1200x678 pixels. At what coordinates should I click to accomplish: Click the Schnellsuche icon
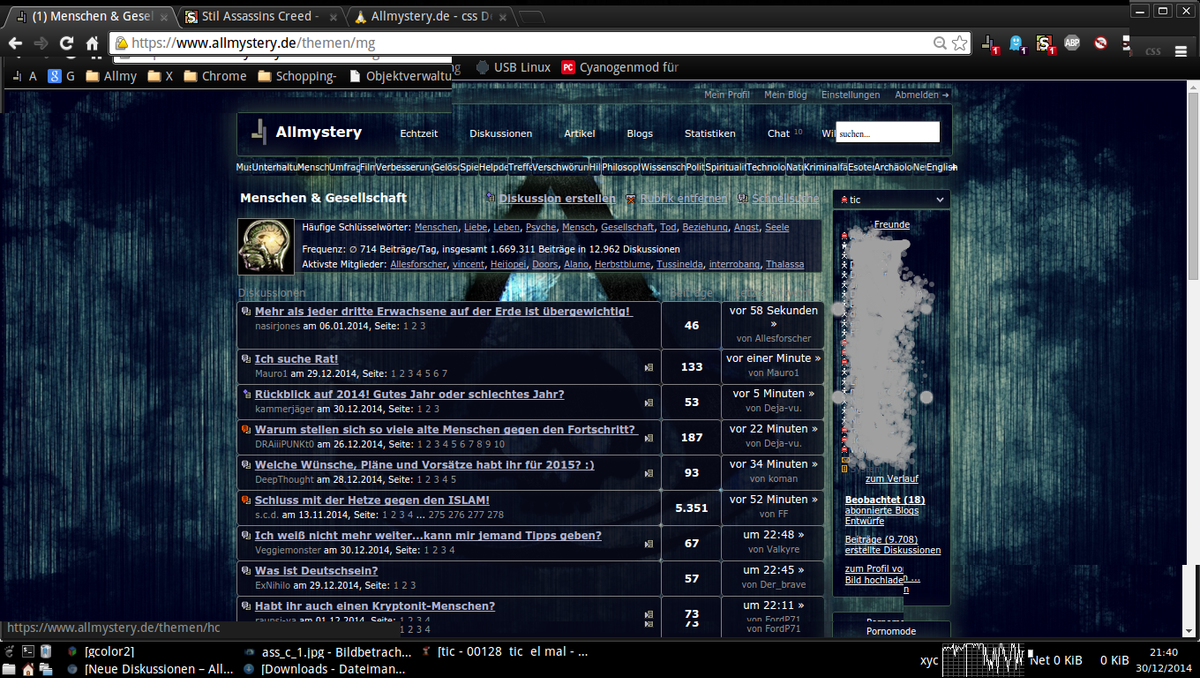point(742,198)
